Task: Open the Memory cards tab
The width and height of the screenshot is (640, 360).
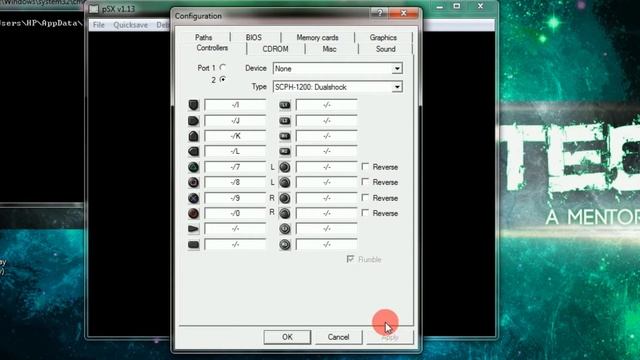Action: (x=317, y=38)
